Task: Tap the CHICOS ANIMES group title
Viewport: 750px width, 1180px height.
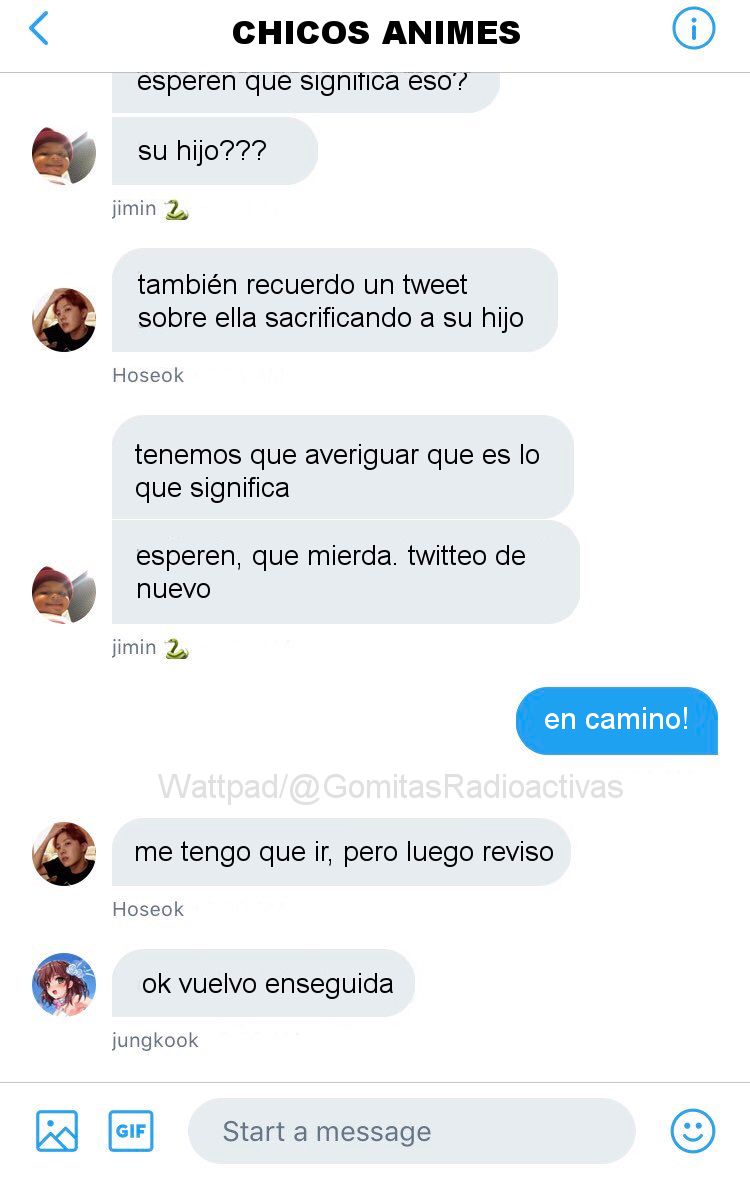Action: click(x=376, y=32)
